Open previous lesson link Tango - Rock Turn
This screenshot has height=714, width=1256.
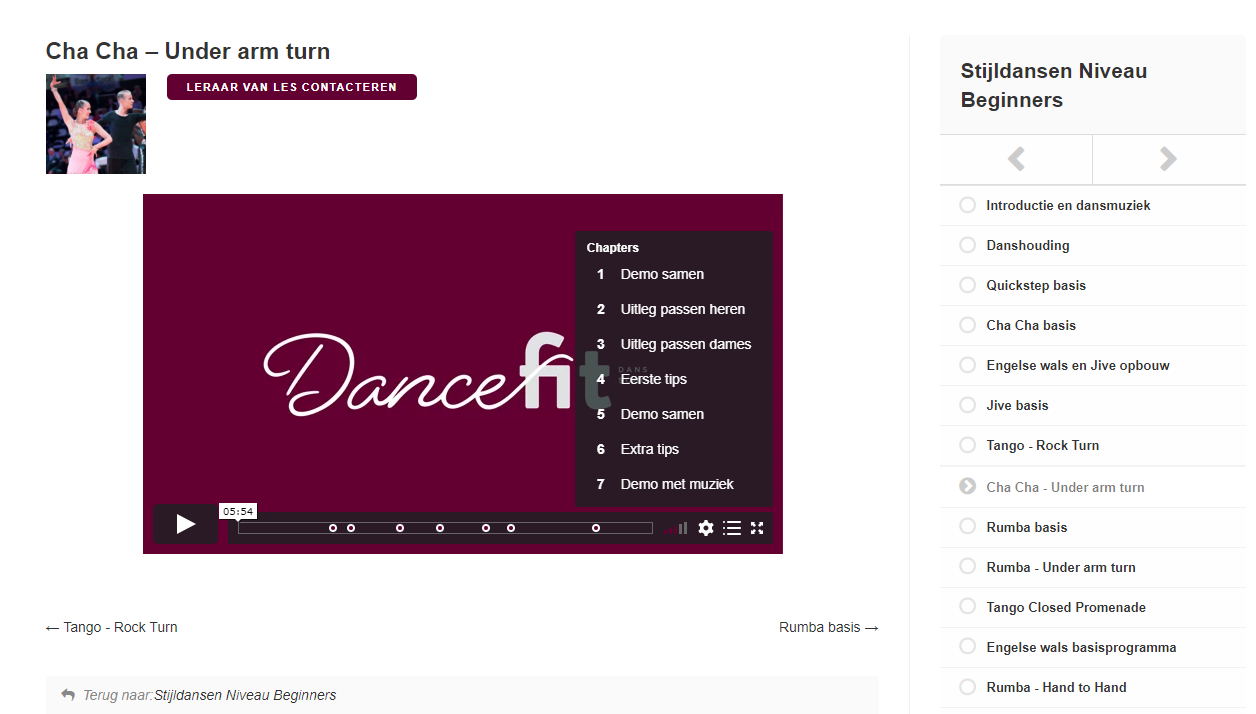point(112,627)
